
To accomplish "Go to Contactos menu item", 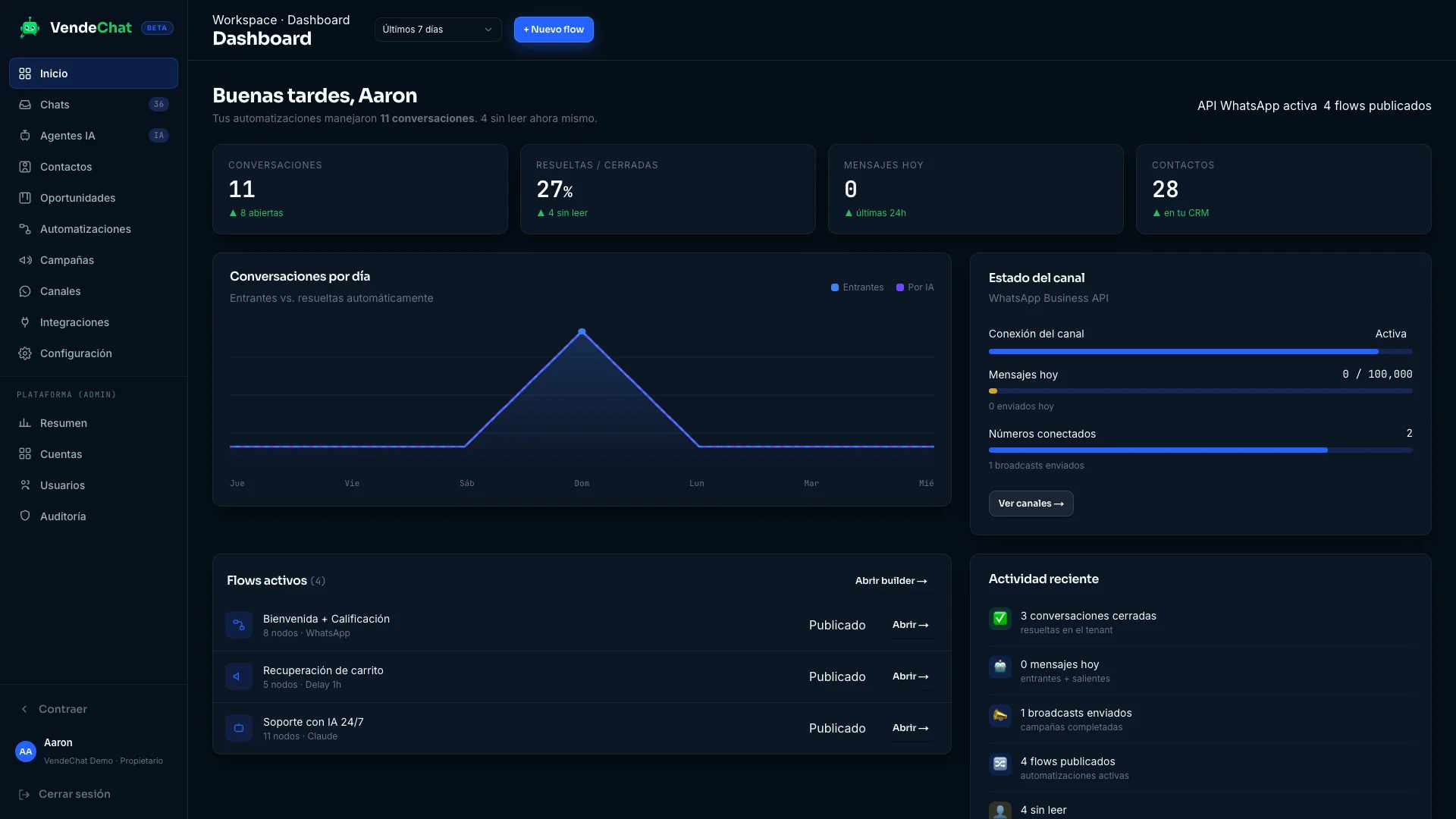I will click(93, 167).
